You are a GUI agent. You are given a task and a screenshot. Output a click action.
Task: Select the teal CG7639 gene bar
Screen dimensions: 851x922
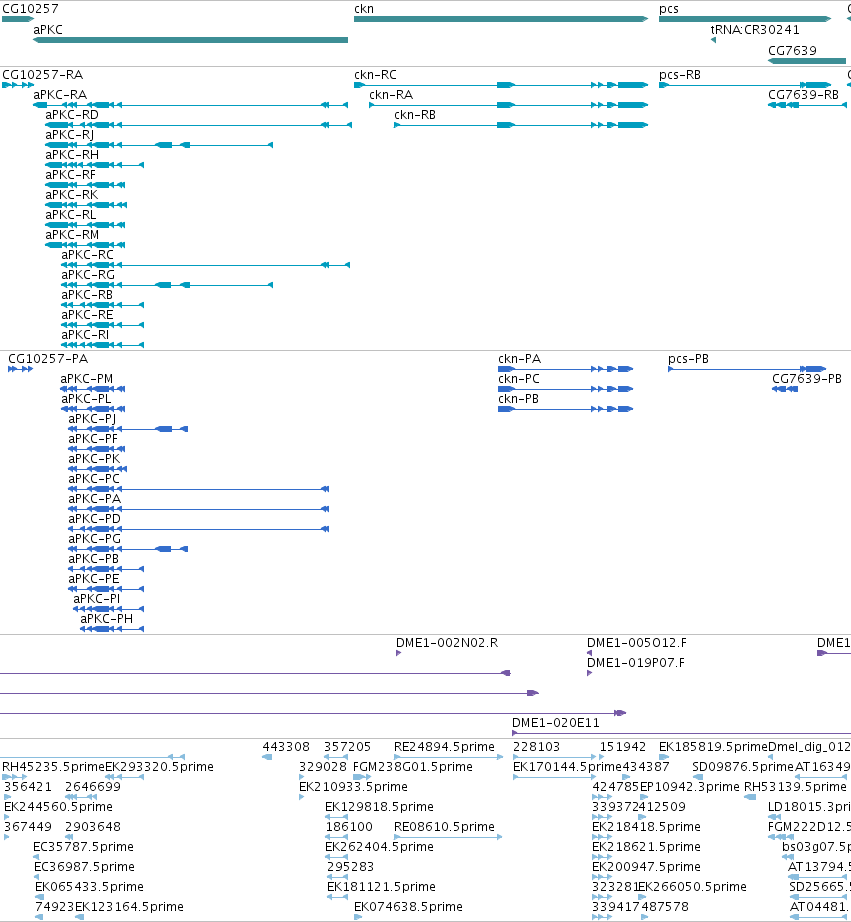tap(807, 61)
